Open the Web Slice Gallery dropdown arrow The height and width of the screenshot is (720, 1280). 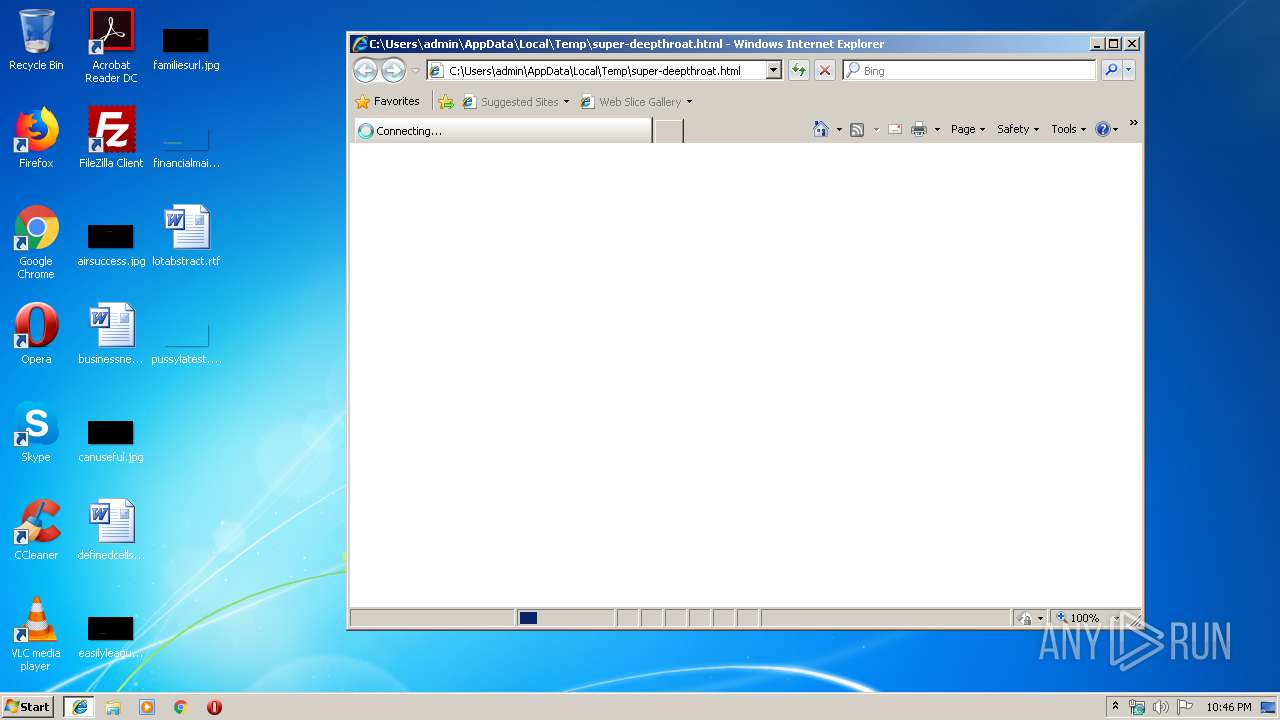tap(689, 102)
